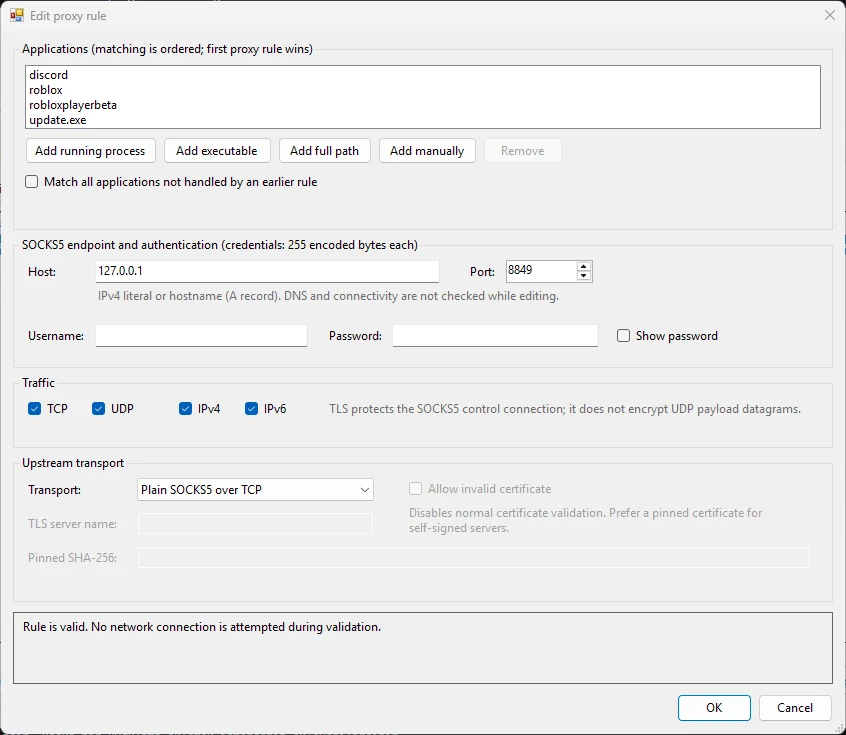Enable Show password checkbox
846x735 pixels.
623,336
